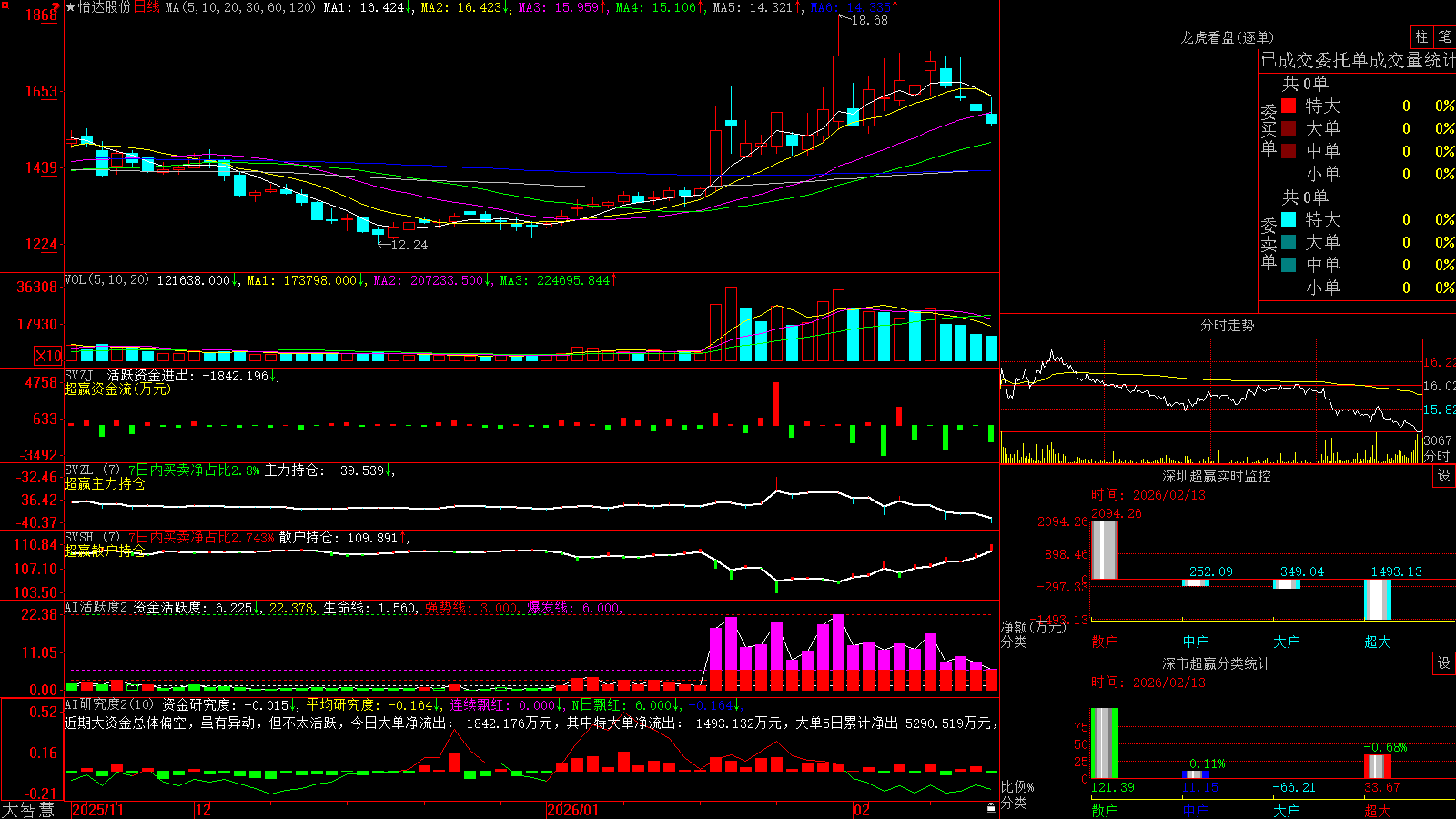This screenshot has width=1456, height=819.
Task: Click the 大智慧 logo label at bottom-left
Action: pos(28,810)
